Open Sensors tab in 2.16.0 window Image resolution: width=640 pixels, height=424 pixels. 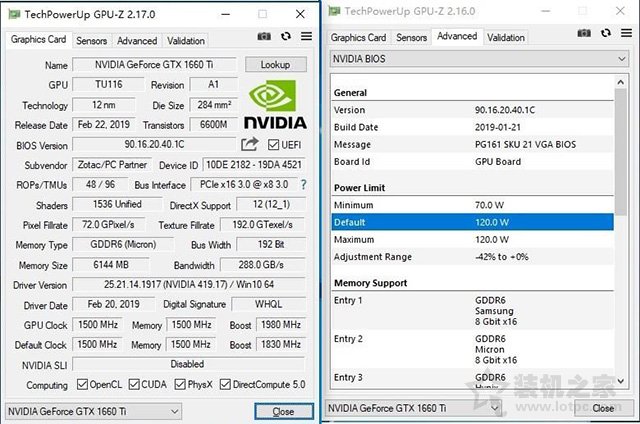click(411, 38)
